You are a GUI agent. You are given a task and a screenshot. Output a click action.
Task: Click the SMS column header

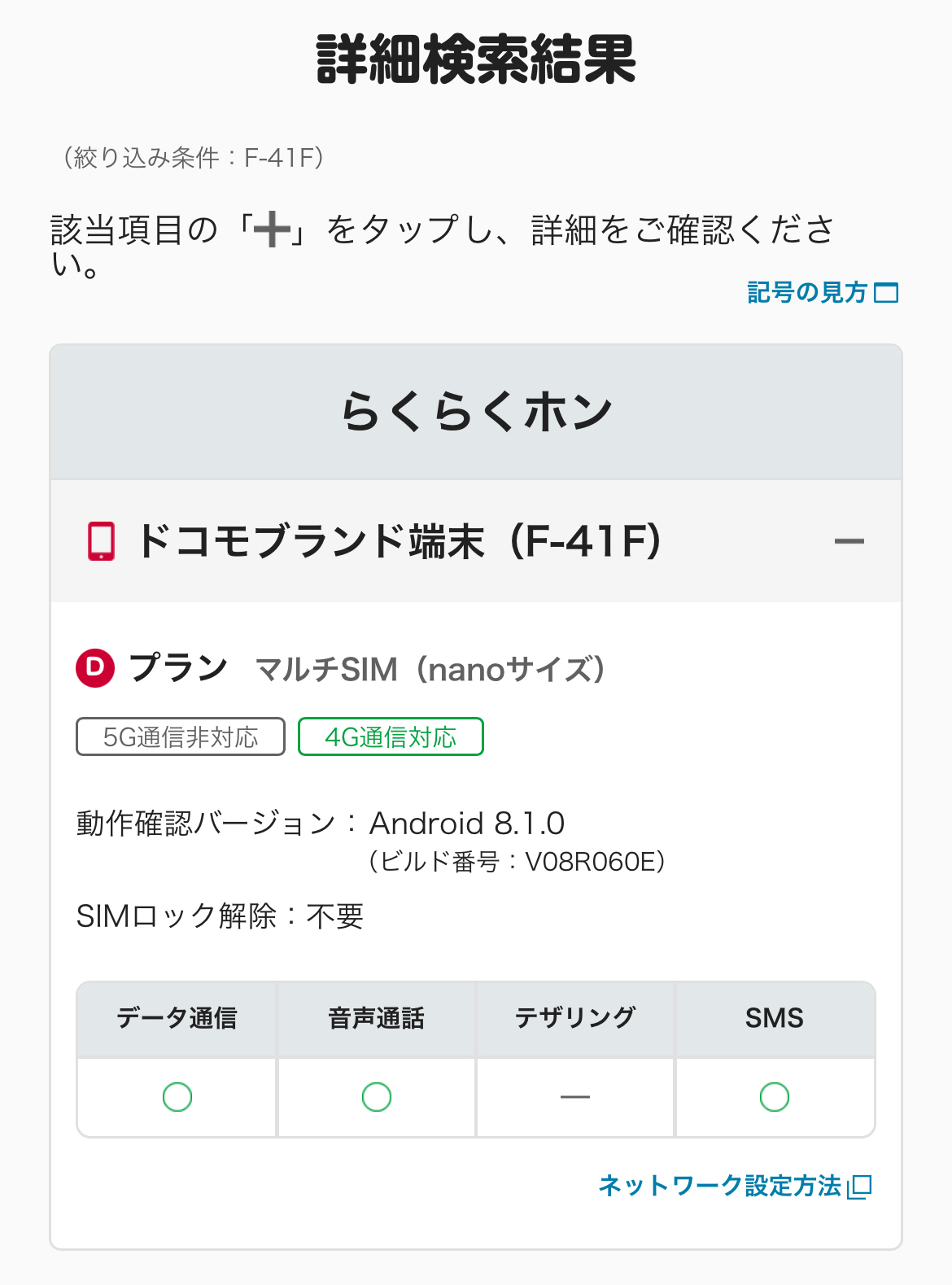pos(775,1018)
